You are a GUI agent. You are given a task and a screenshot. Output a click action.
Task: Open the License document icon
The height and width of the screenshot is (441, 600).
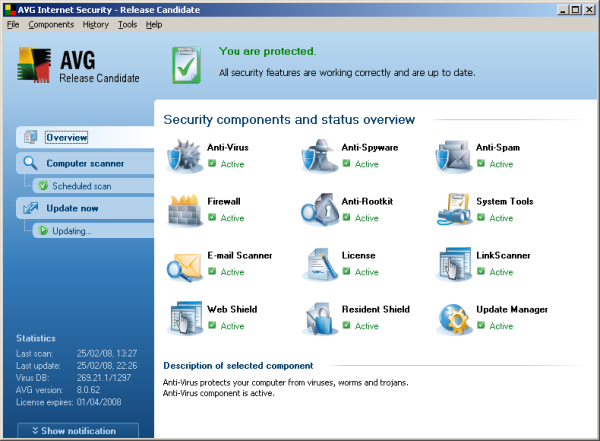(x=320, y=264)
